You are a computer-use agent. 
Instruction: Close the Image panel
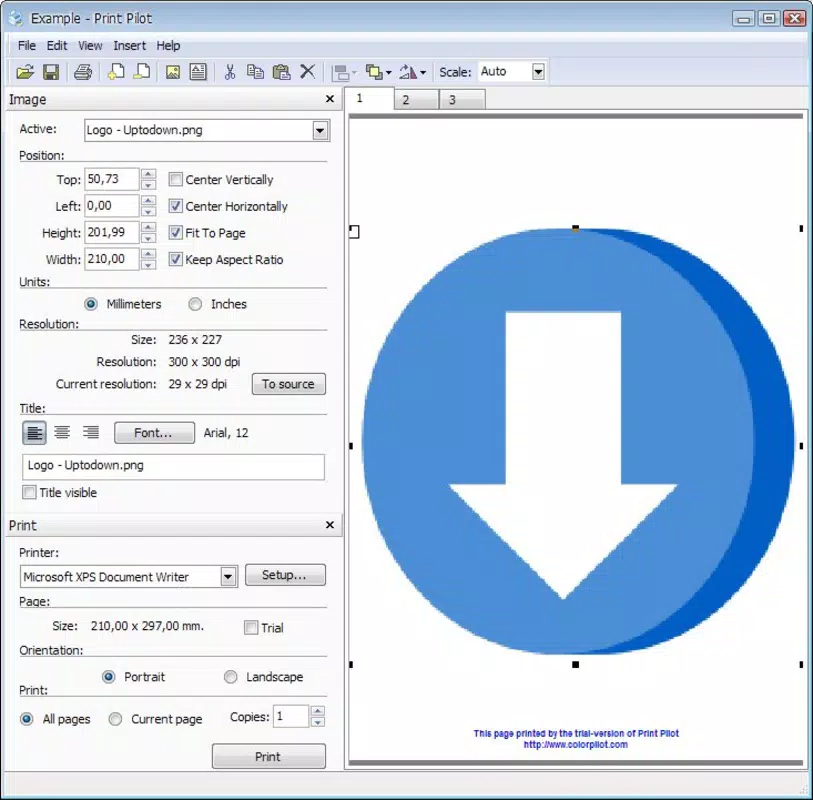point(330,99)
